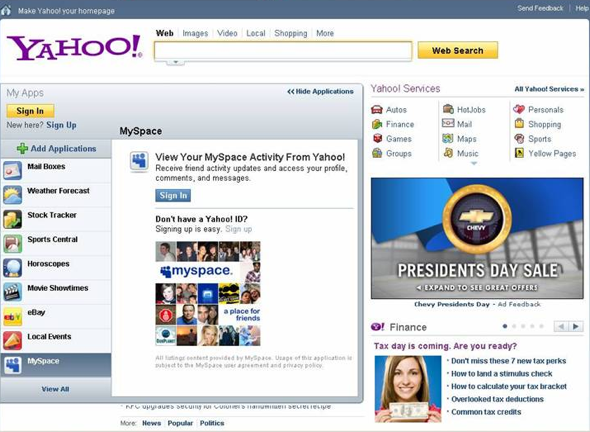Click the green plus Add Applications icon
Image resolution: width=590 pixels, height=432 pixels.
click(22, 148)
